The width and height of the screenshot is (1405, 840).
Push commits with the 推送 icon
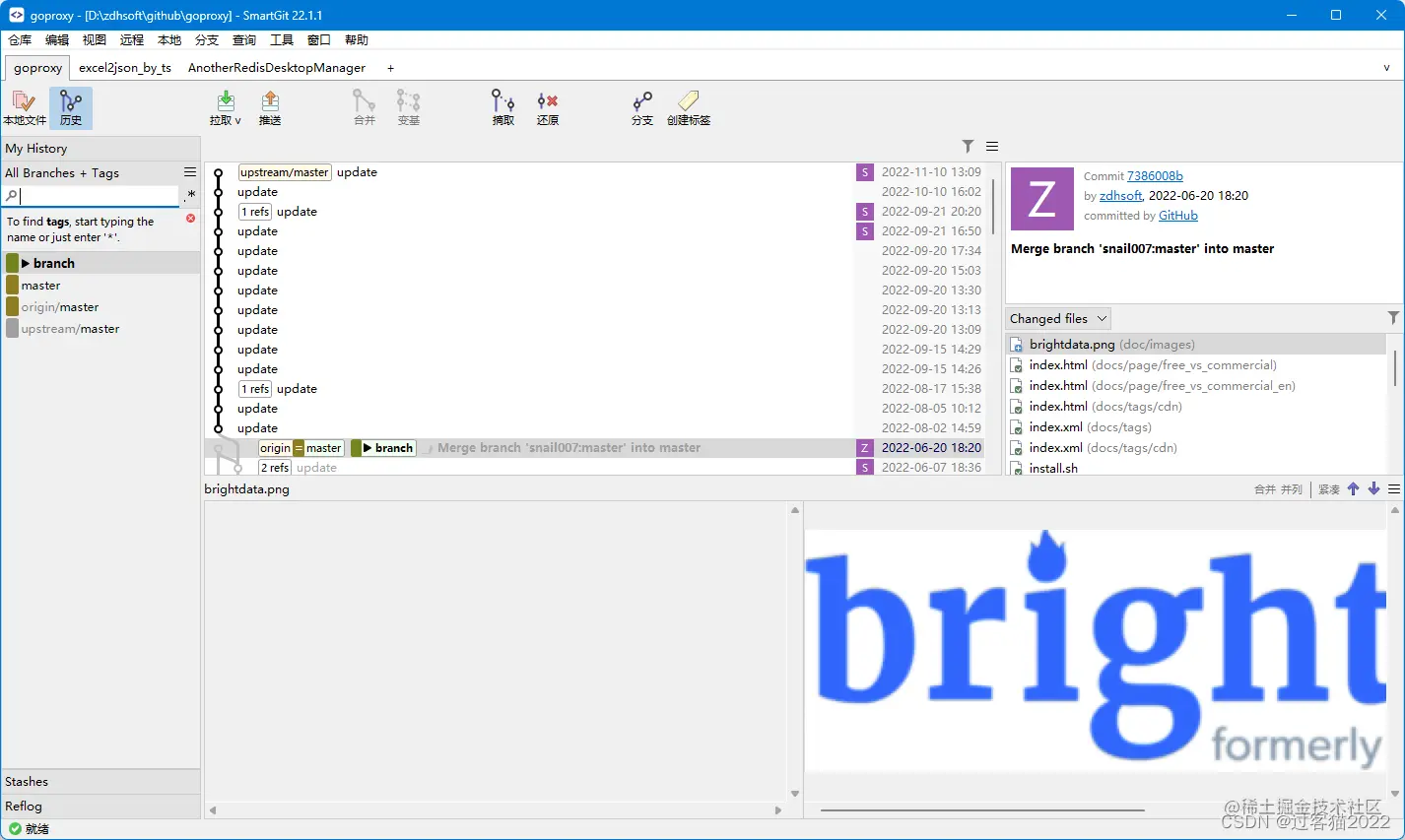click(x=270, y=101)
